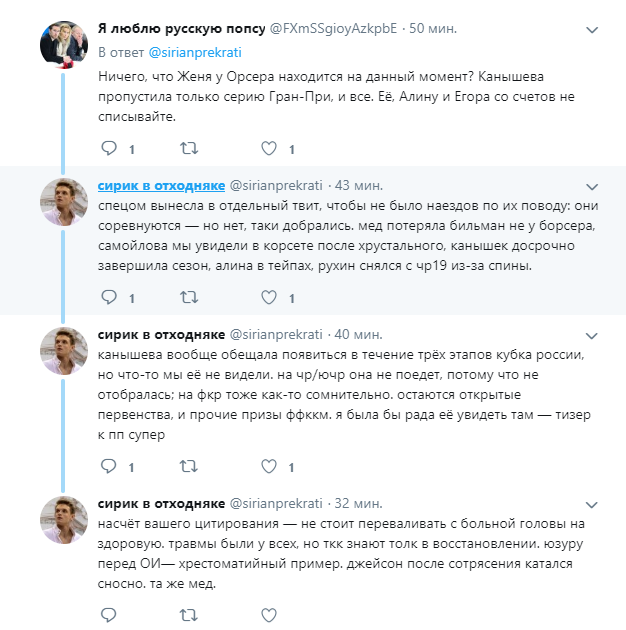Open the "43 мин." timestamp link
The image size is (626, 630).
pyautogui.click(x=361, y=184)
